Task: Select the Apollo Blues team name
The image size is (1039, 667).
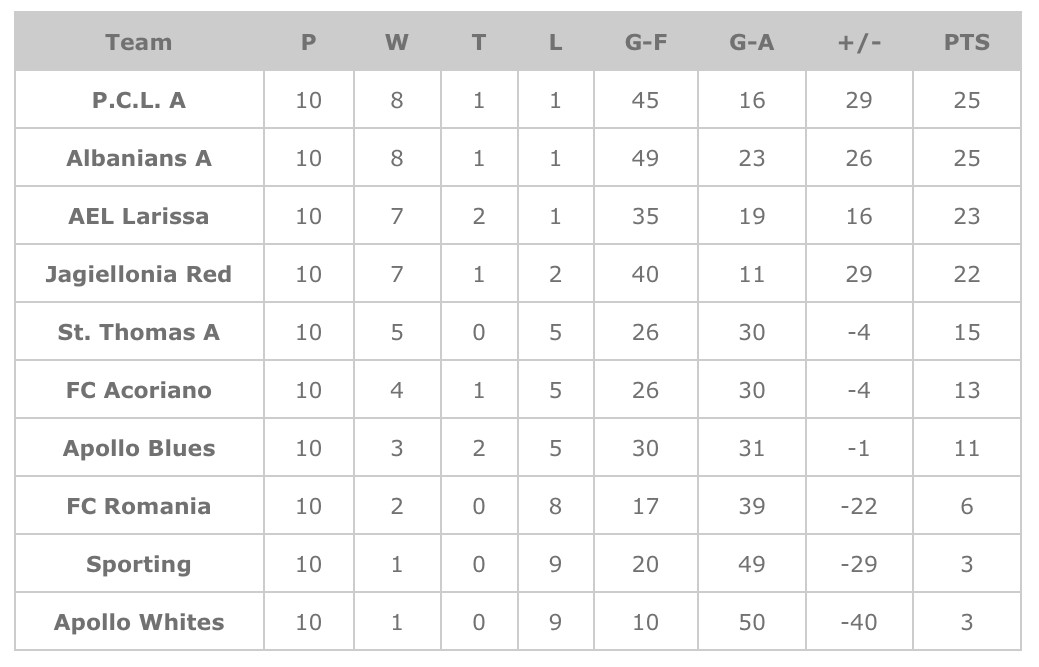Action: pyautogui.click(x=138, y=448)
